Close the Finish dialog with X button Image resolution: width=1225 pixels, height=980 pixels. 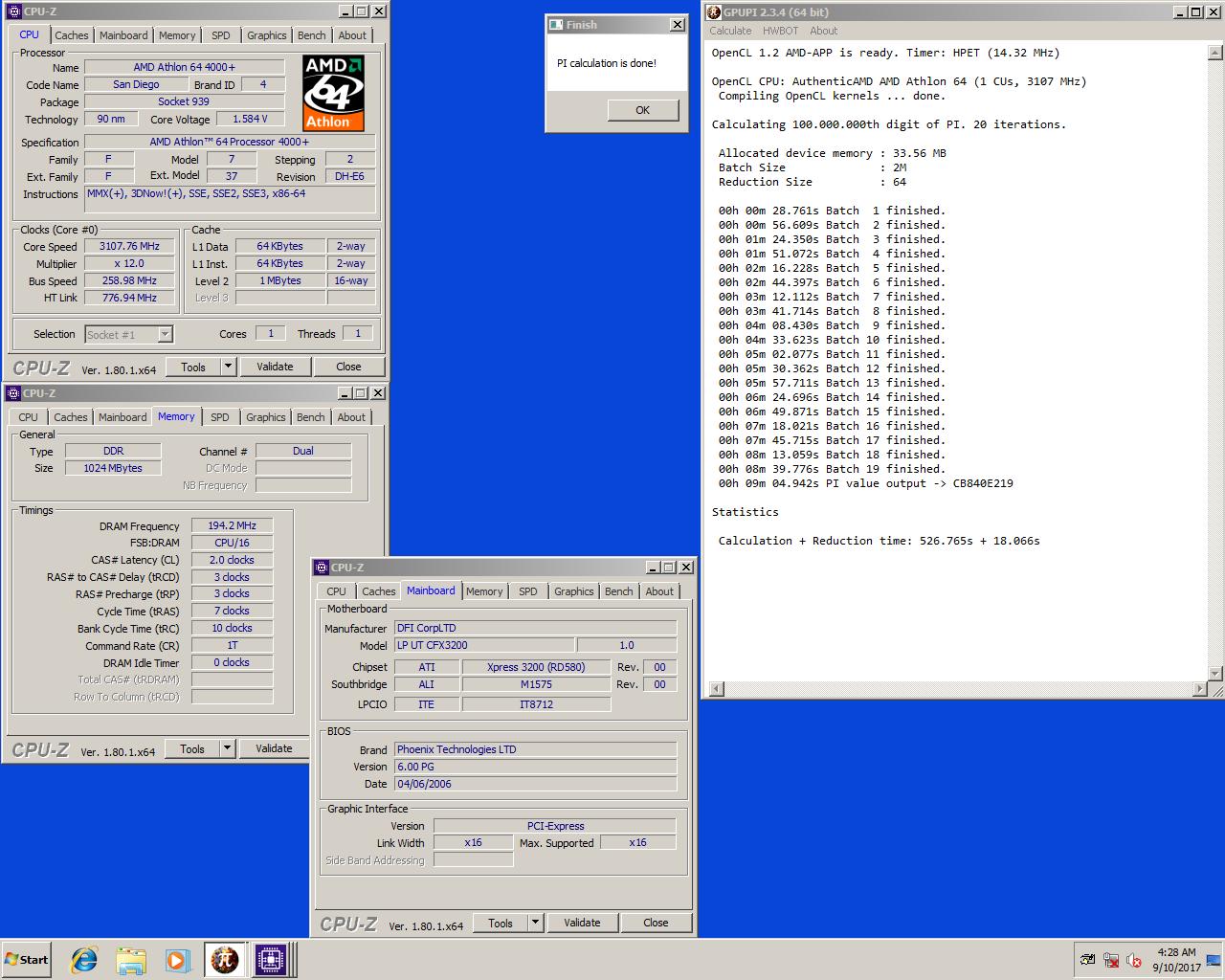[x=677, y=25]
